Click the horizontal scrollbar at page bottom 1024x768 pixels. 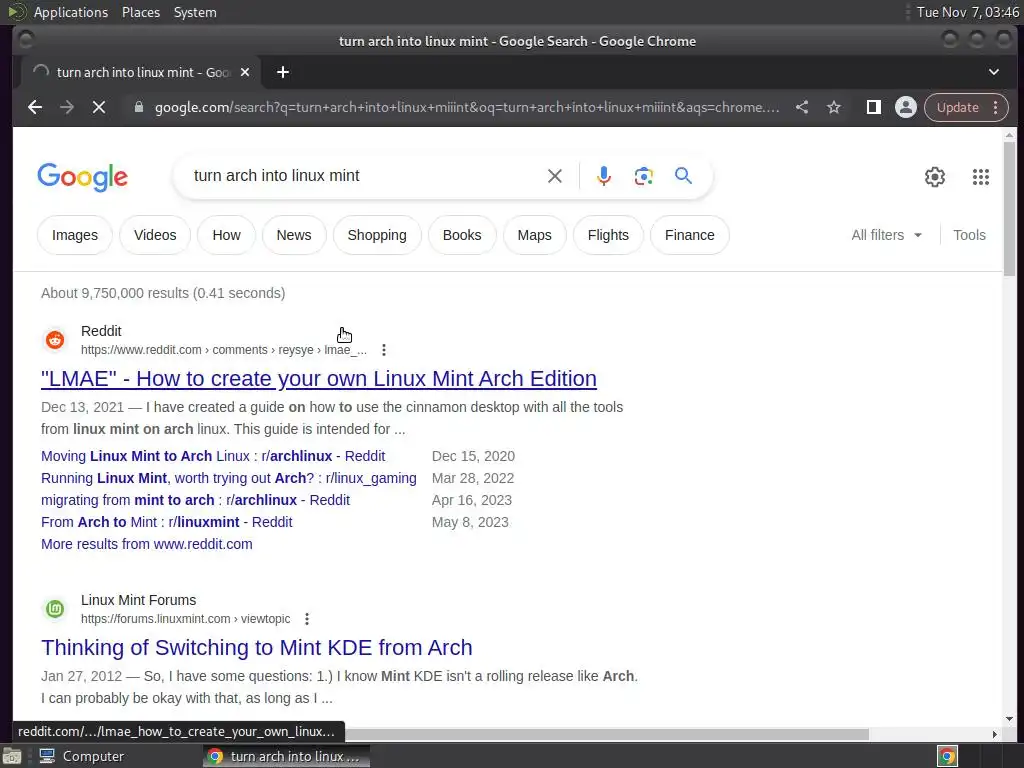(x=606, y=735)
